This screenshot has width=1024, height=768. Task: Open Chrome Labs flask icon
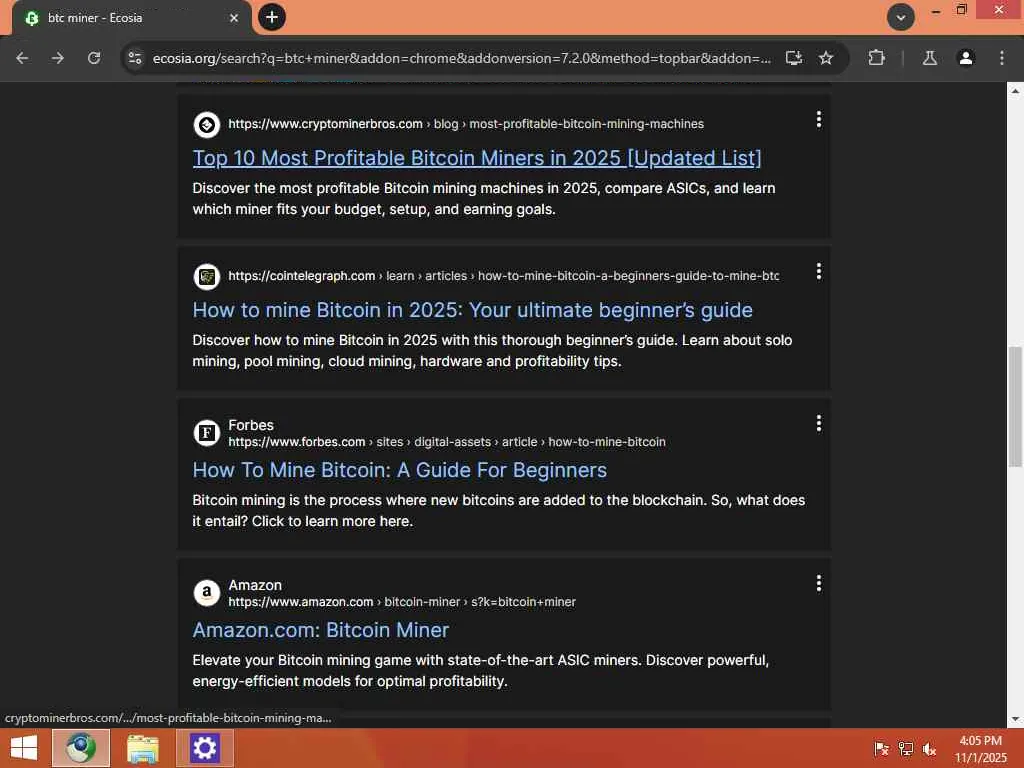tap(930, 58)
